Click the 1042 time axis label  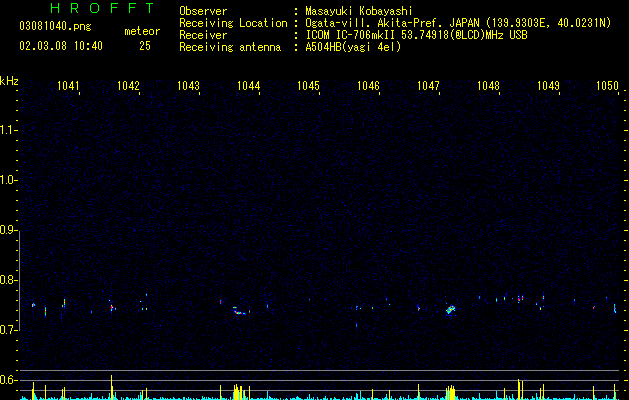(x=128, y=86)
